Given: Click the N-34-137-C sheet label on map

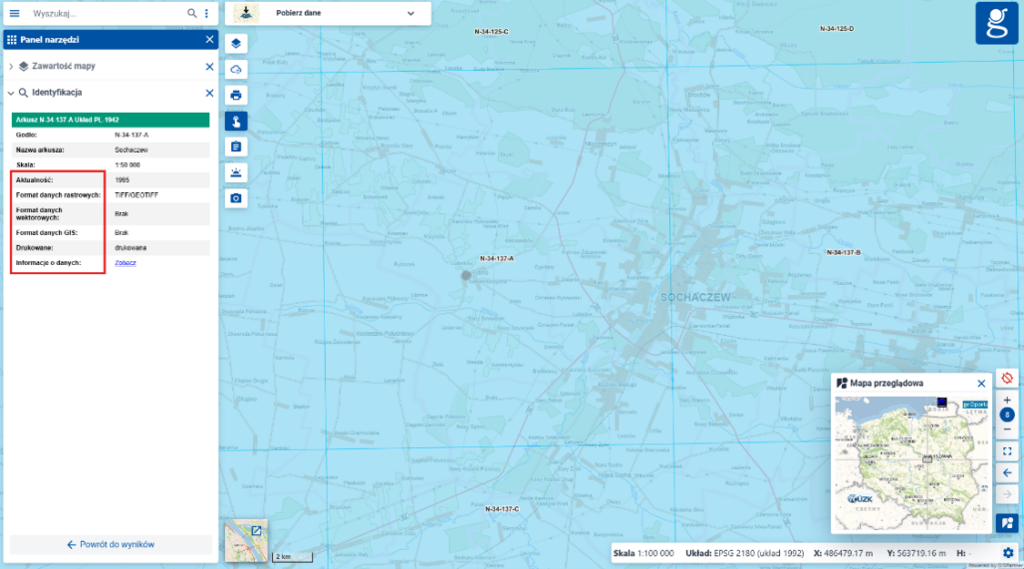Looking at the screenshot, I should (502, 509).
